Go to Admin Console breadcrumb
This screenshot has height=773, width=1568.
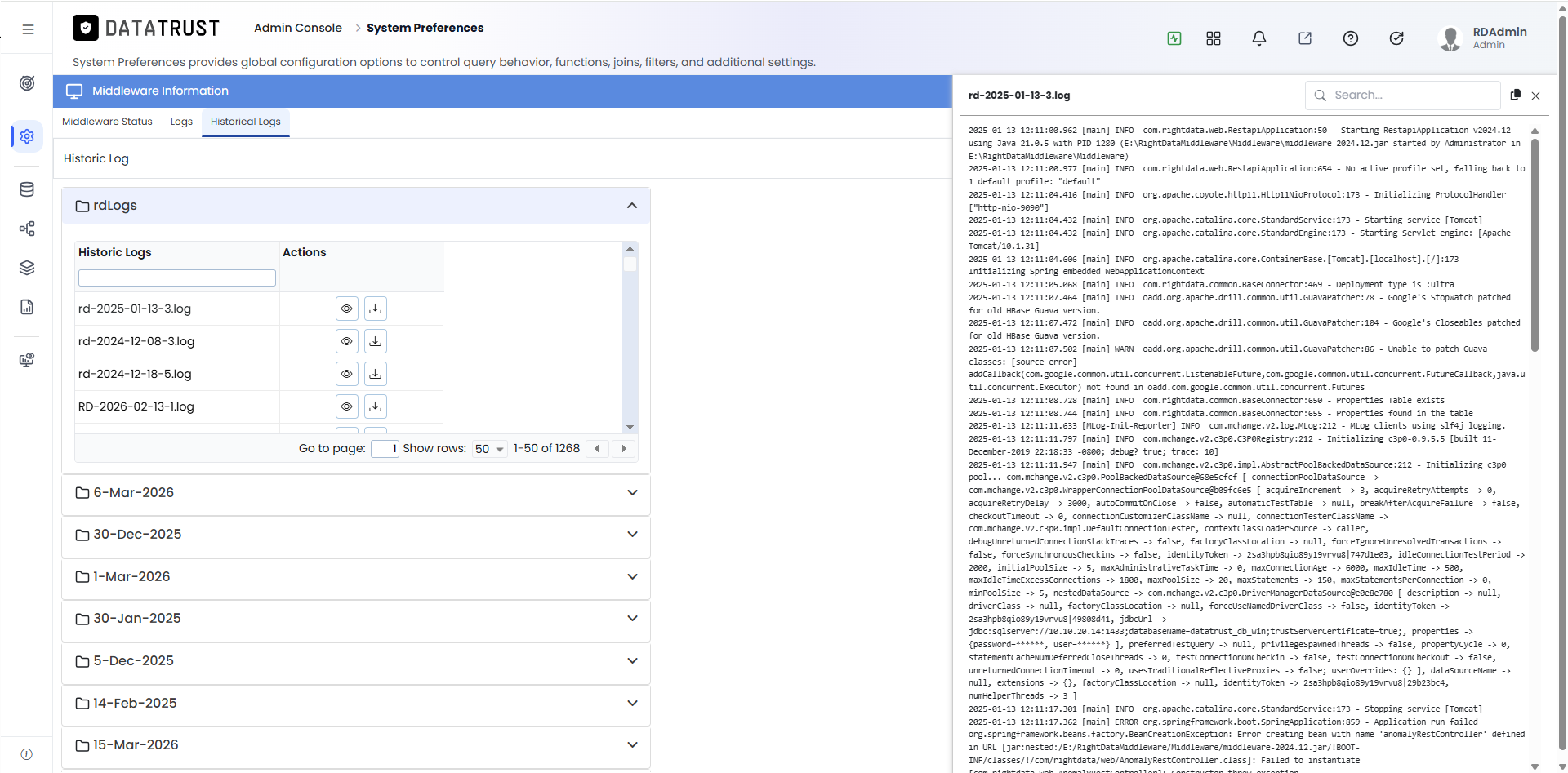click(298, 28)
